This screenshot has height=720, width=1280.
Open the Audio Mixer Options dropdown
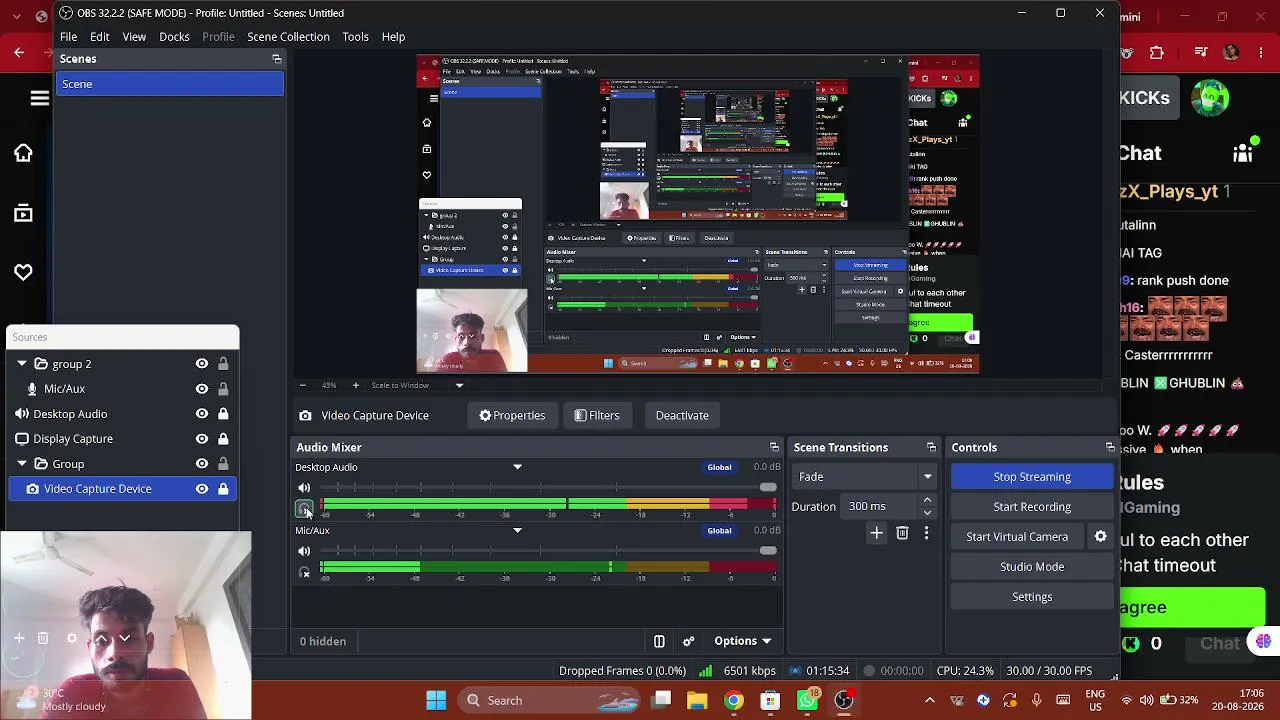pyautogui.click(x=743, y=641)
